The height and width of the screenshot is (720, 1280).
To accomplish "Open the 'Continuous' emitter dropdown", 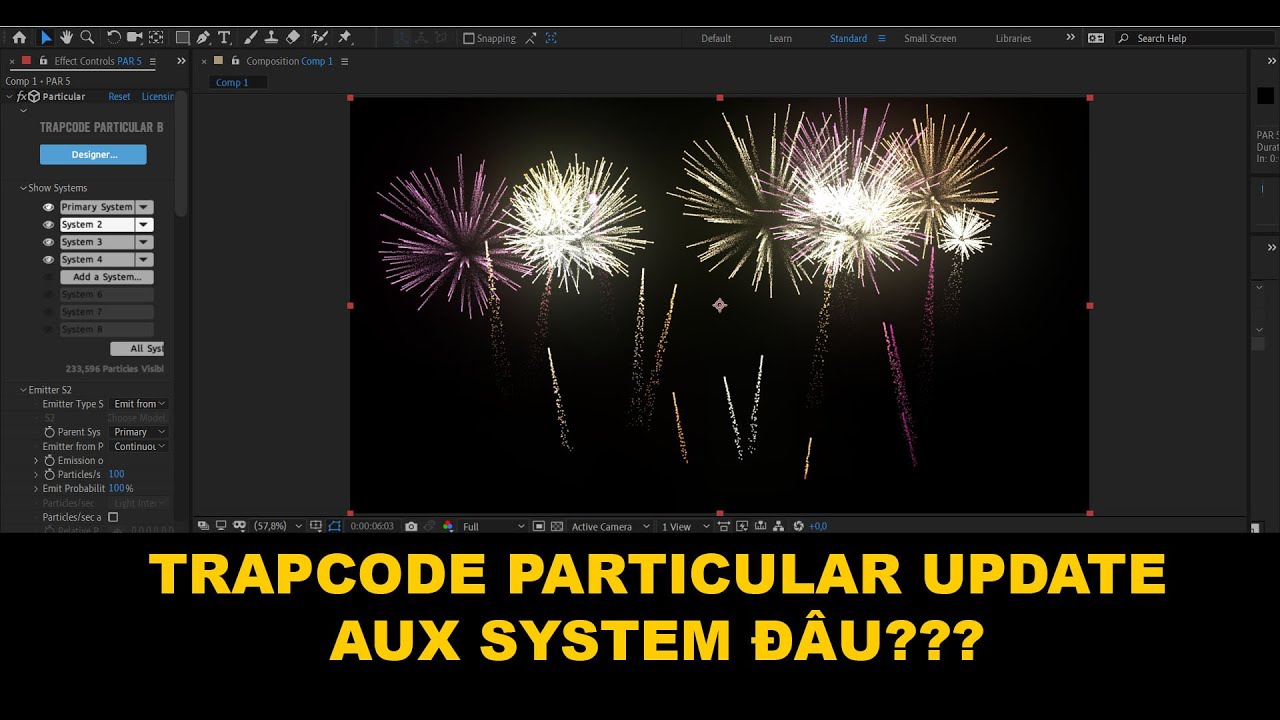I will pos(139,447).
